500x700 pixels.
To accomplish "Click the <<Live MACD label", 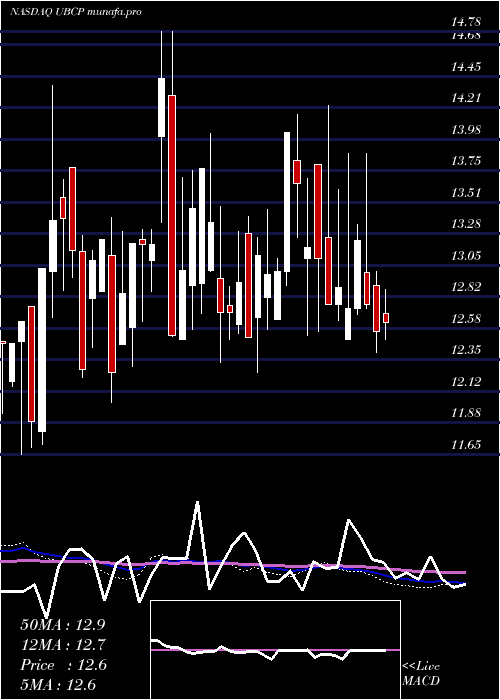I will coord(421,673).
